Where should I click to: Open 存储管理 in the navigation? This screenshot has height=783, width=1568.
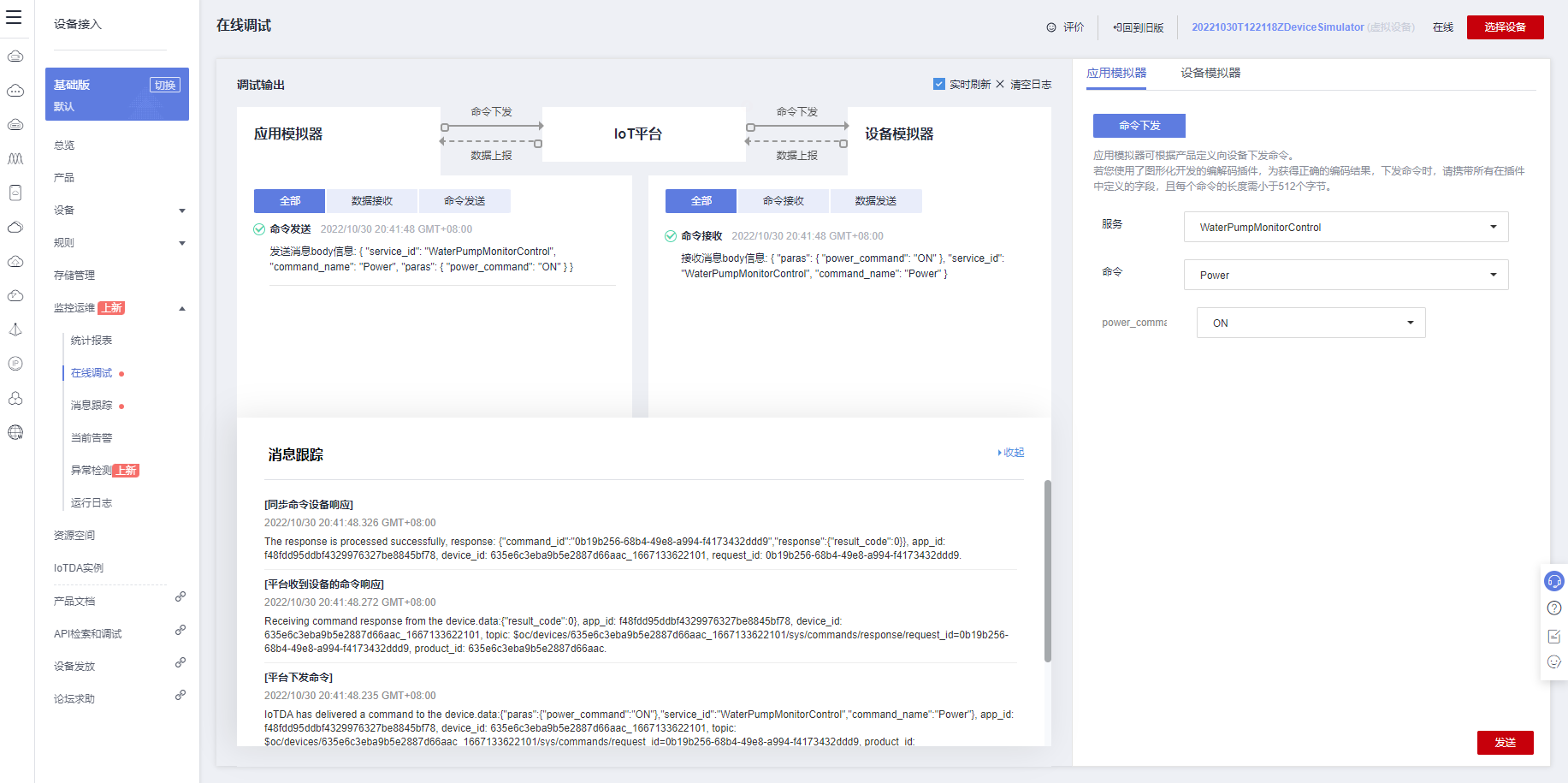74,276
